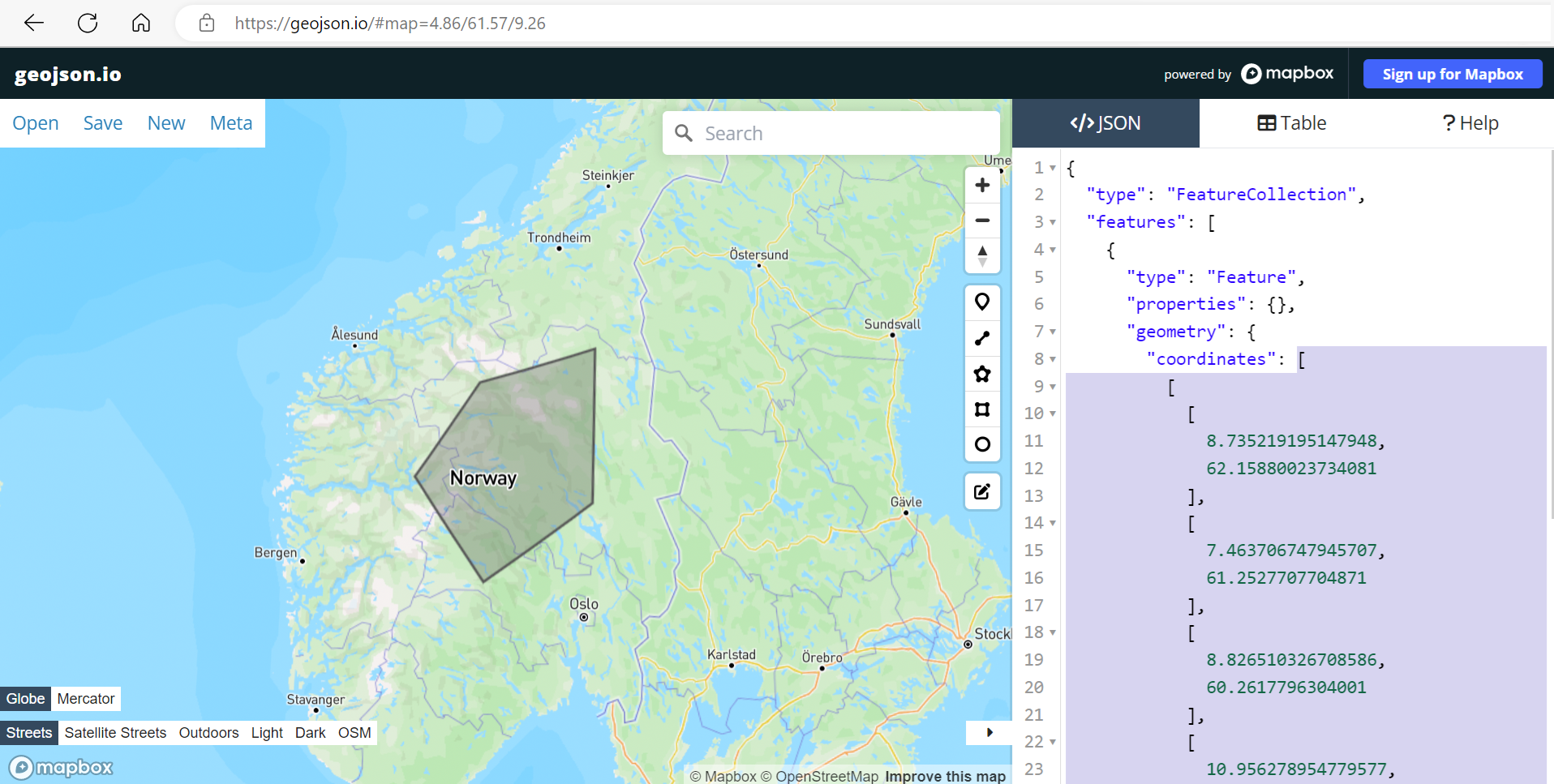Viewport: 1554px width, 784px height.
Task: Select the draw Point marker tool
Action: (982, 302)
